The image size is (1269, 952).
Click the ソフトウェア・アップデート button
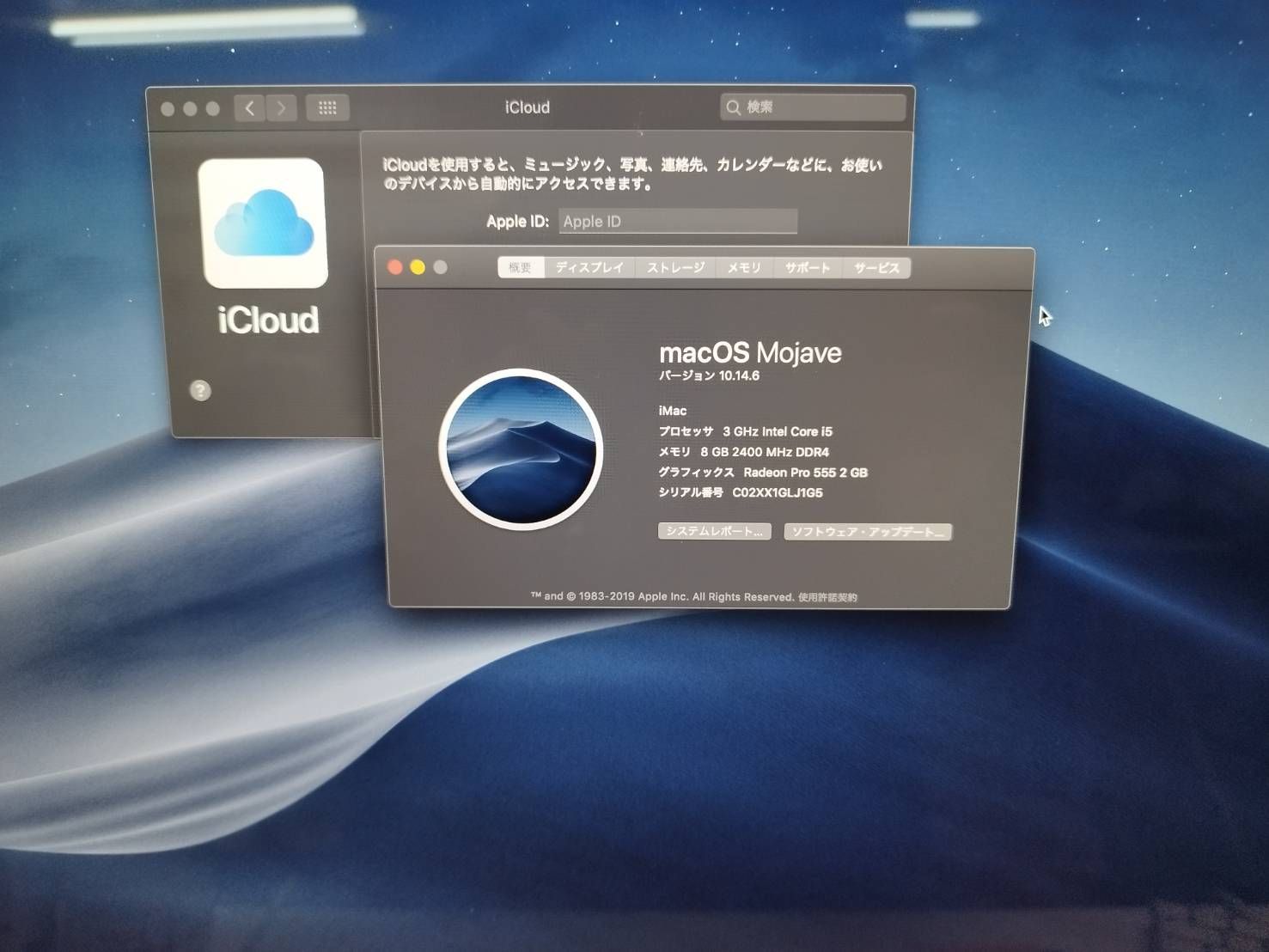click(867, 531)
